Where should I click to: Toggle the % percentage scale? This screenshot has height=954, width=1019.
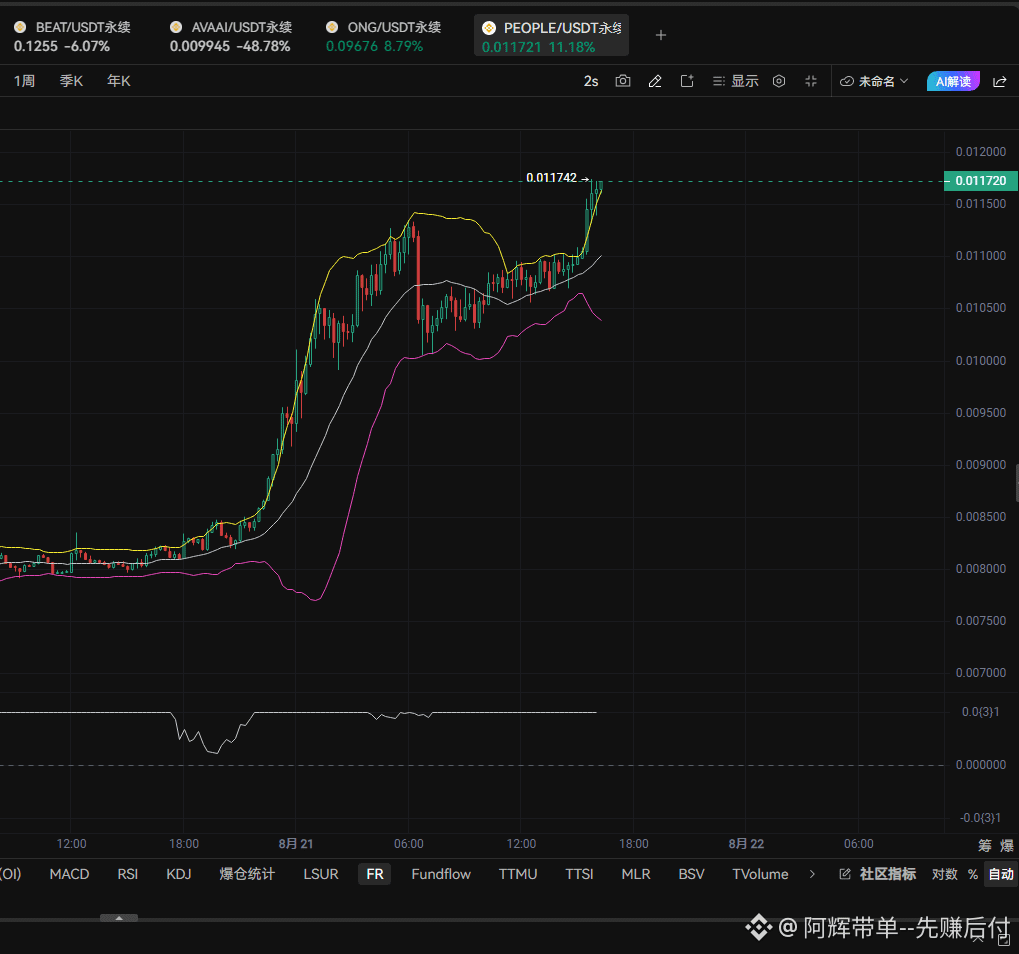point(973,874)
